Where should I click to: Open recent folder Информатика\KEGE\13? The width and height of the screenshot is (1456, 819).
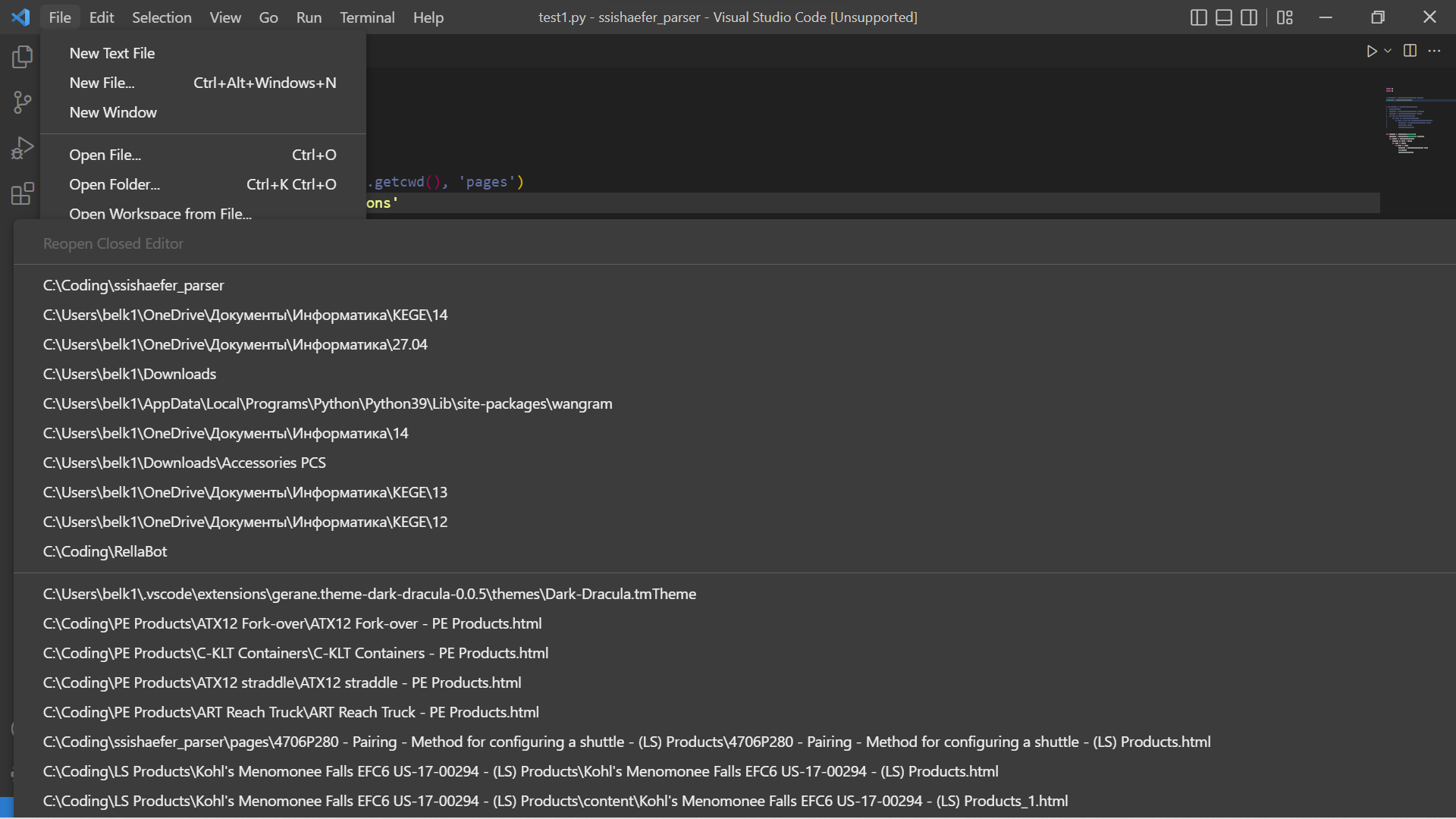[734, 492]
